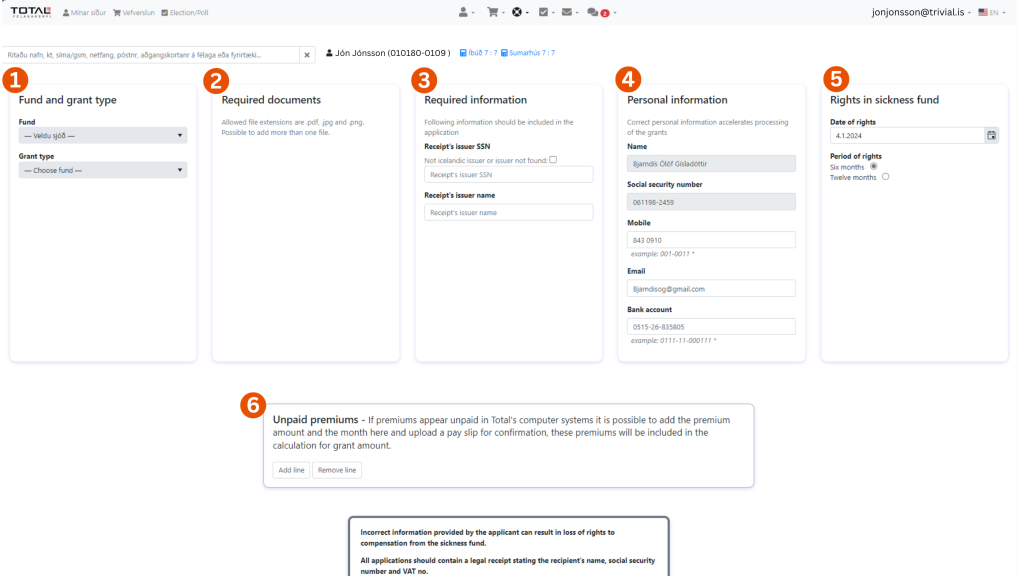Image resolution: width=1024 pixels, height=576 pixels.
Task: Expand the Grant type dropdown
Action: coord(103,170)
